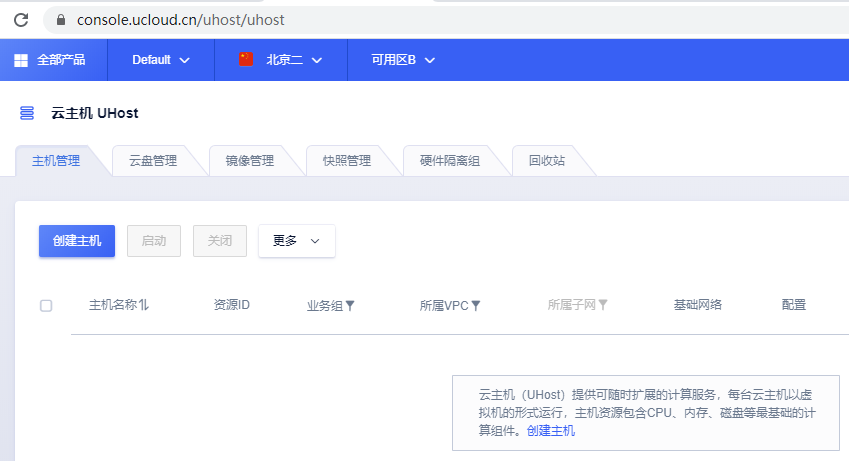Open the 可用区B zone dropdown
This screenshot has width=849, height=461.
coord(403,60)
